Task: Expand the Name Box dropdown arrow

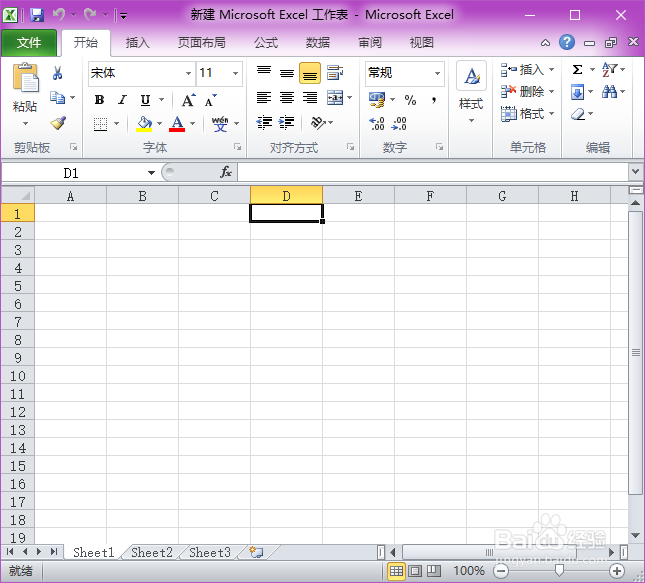Action: click(x=151, y=172)
